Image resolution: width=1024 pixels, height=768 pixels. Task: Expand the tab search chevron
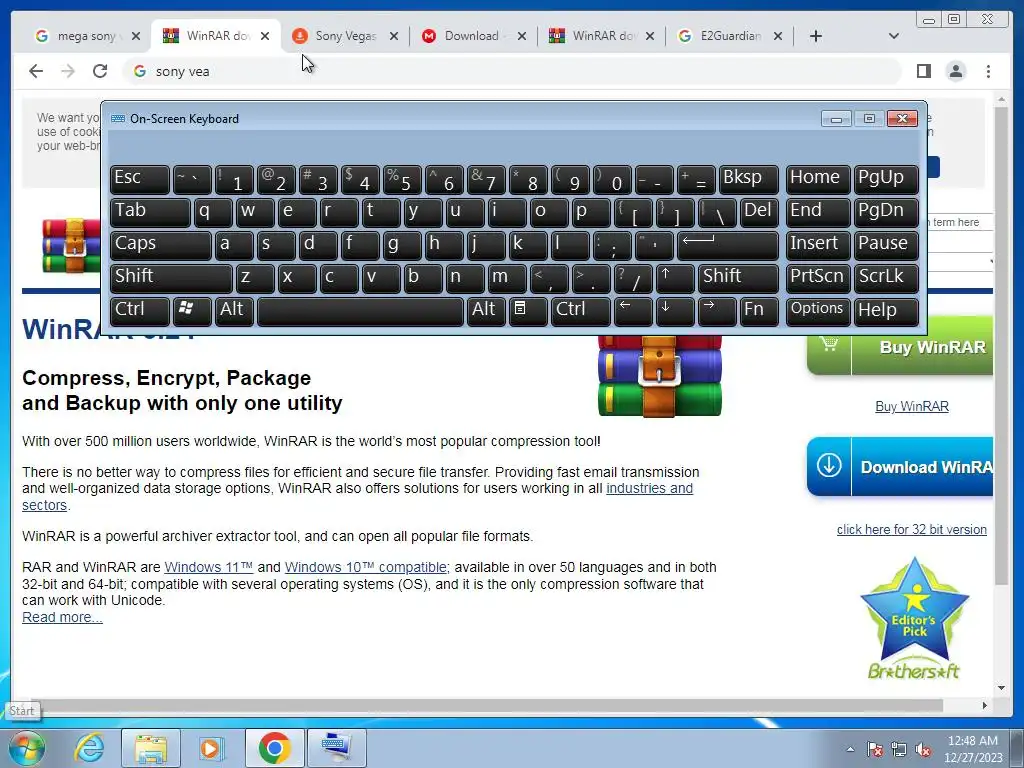[x=894, y=36]
